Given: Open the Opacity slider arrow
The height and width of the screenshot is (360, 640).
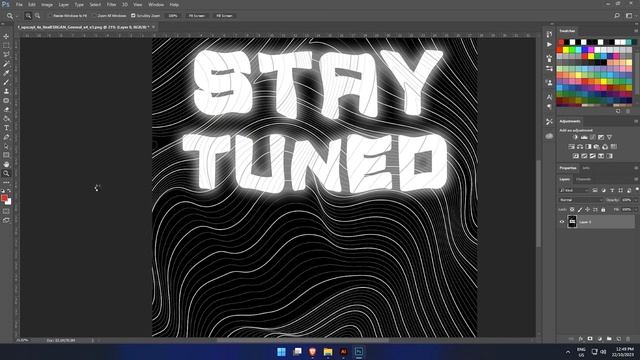Looking at the screenshot, I should click(636, 200).
